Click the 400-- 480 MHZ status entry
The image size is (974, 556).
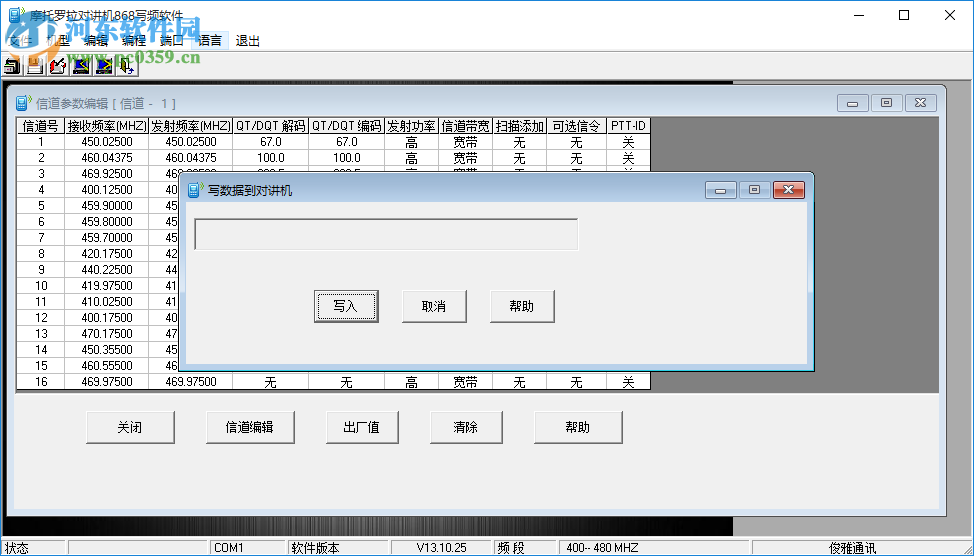click(x=653, y=548)
